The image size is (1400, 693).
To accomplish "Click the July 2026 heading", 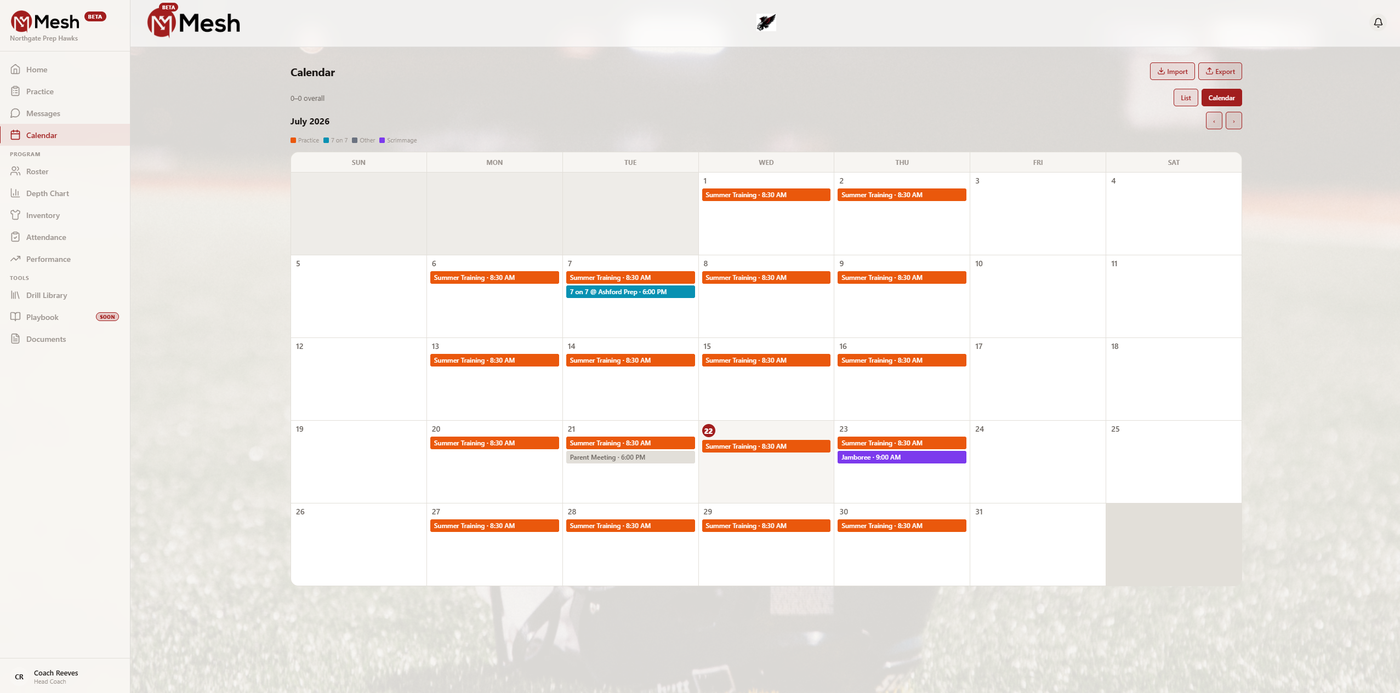I will 310,121.
